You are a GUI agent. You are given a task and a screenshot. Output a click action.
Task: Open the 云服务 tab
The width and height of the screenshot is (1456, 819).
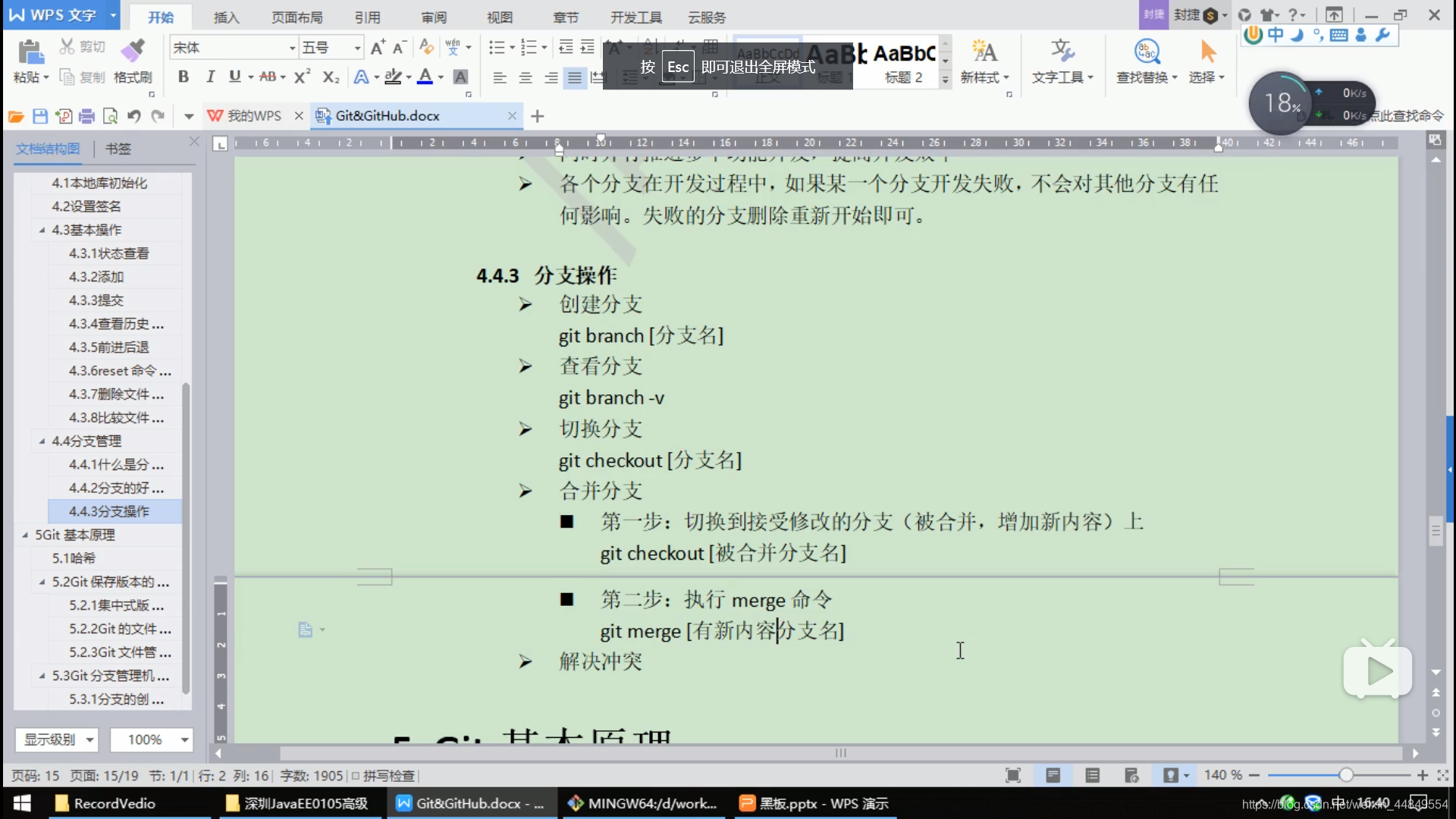[707, 17]
